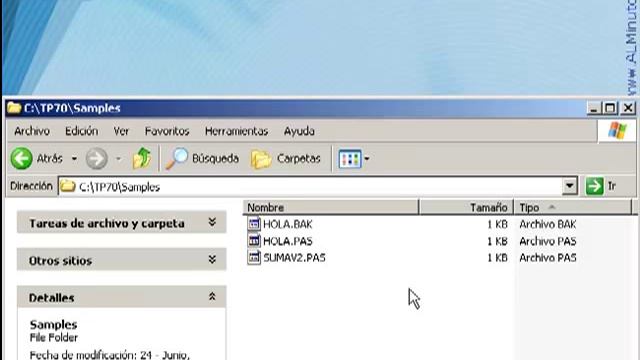Image resolution: width=640 pixels, height=360 pixels.
Task: Click the Views icon in toolbar
Action: click(x=349, y=158)
